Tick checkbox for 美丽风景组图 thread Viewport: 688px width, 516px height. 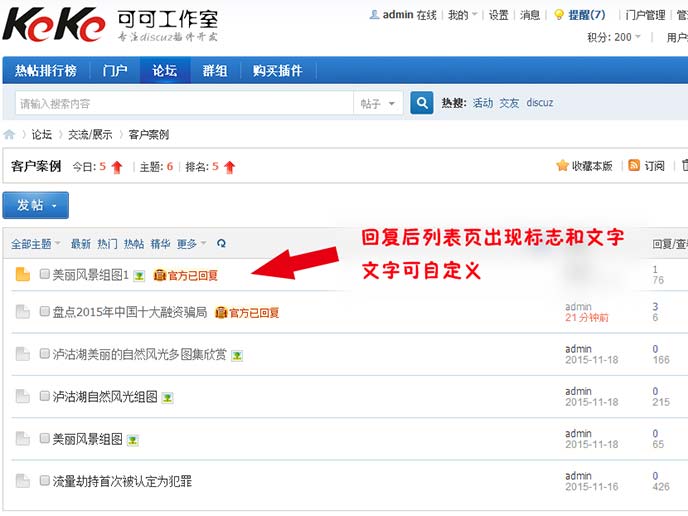tap(44, 438)
